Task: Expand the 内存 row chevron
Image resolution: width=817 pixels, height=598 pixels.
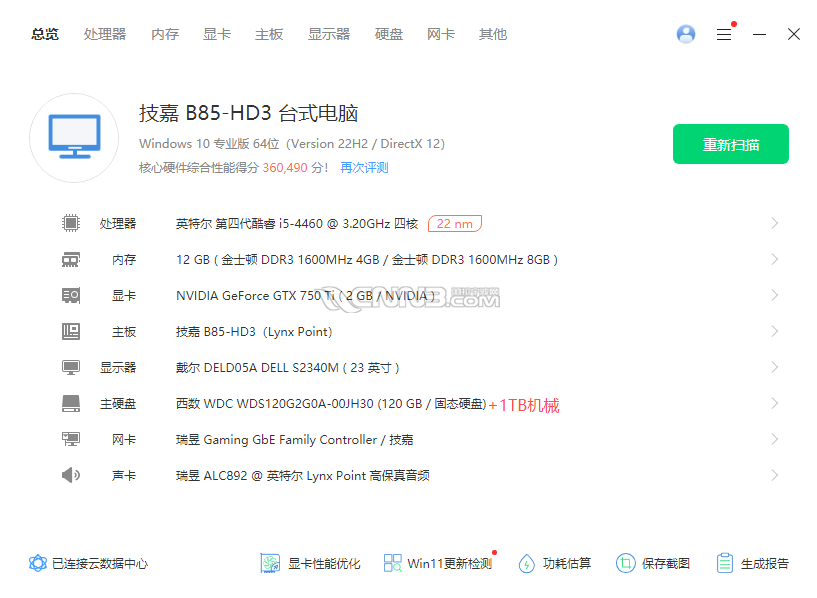Action: [x=775, y=259]
